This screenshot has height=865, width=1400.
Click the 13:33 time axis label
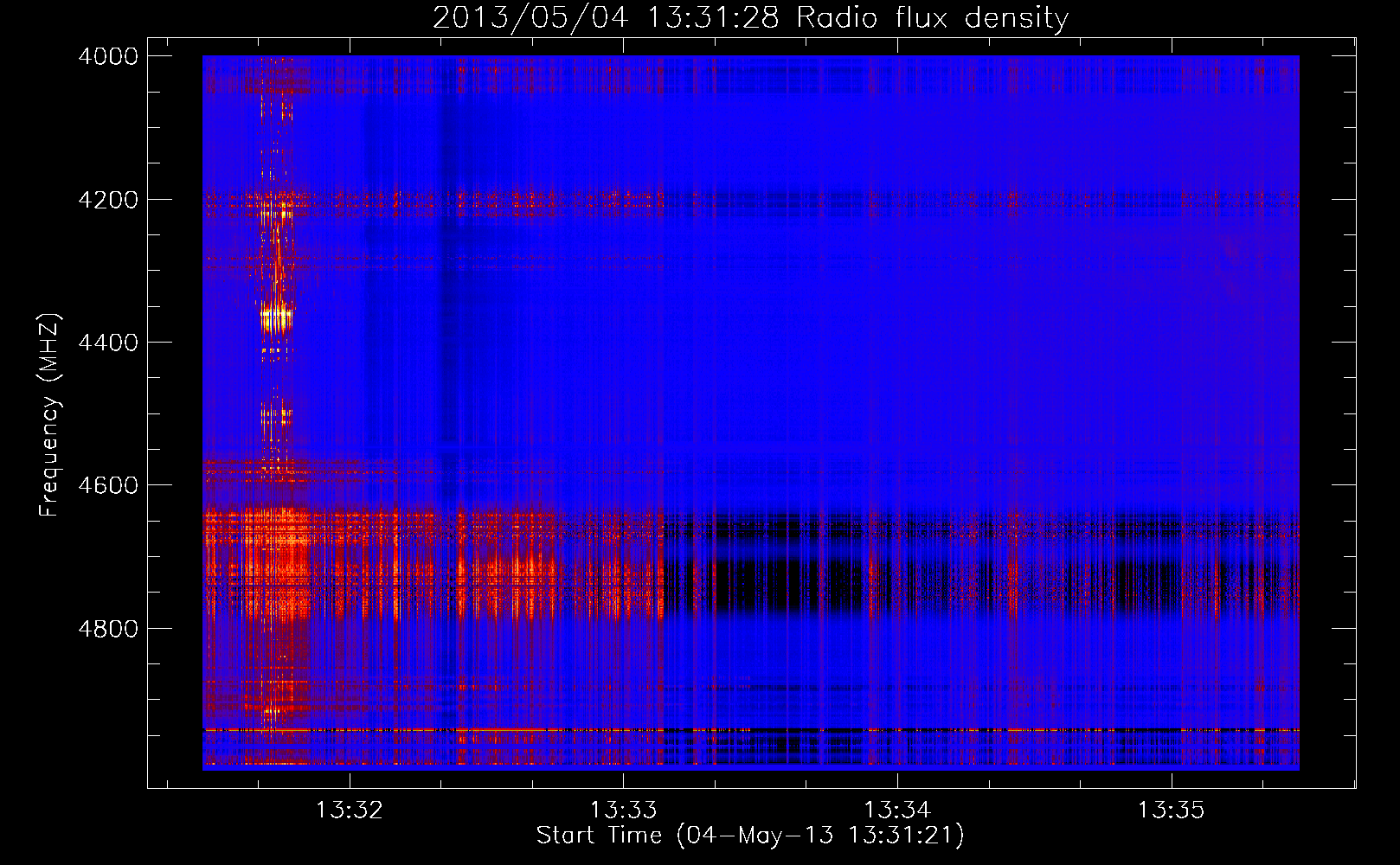point(623,811)
